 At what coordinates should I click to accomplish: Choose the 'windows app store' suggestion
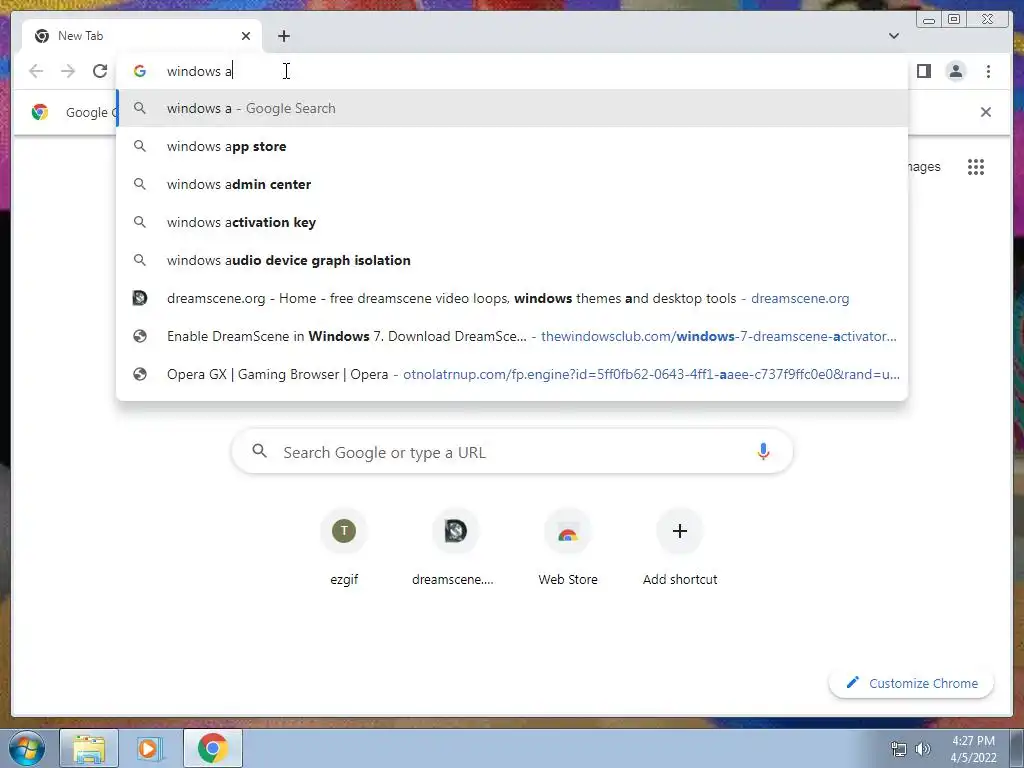(512, 146)
